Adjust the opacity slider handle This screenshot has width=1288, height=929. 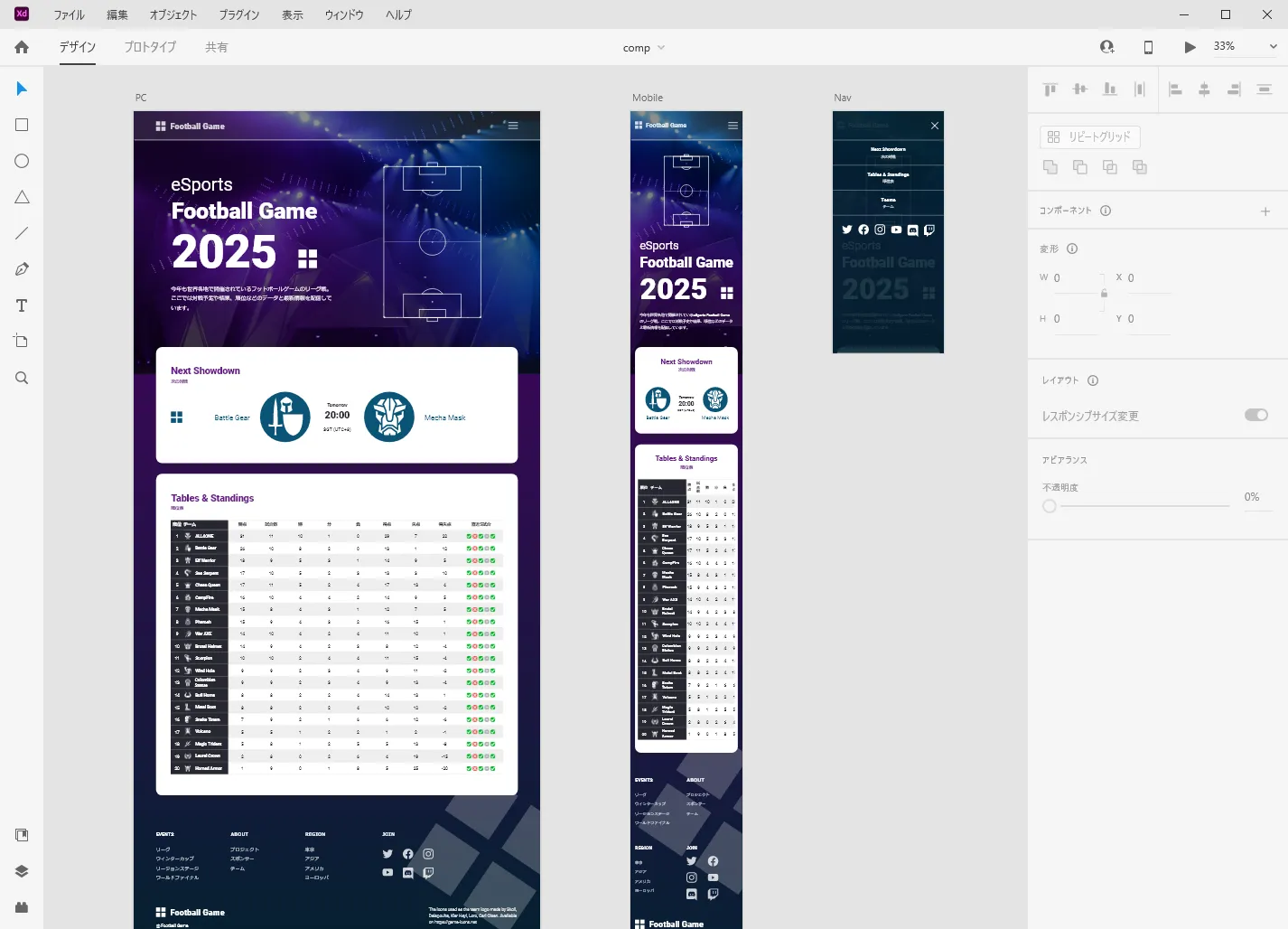[x=1050, y=506]
